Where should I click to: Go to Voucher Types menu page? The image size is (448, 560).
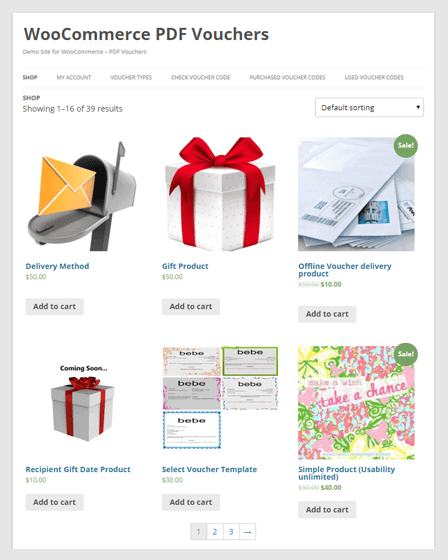coord(131,78)
